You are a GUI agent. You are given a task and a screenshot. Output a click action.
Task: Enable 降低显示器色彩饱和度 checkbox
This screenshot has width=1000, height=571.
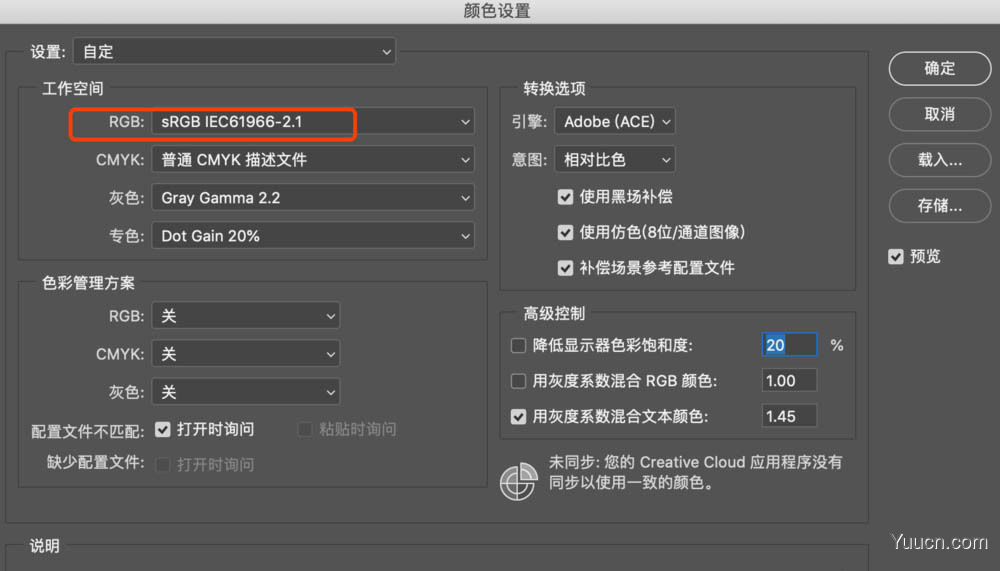coord(518,346)
